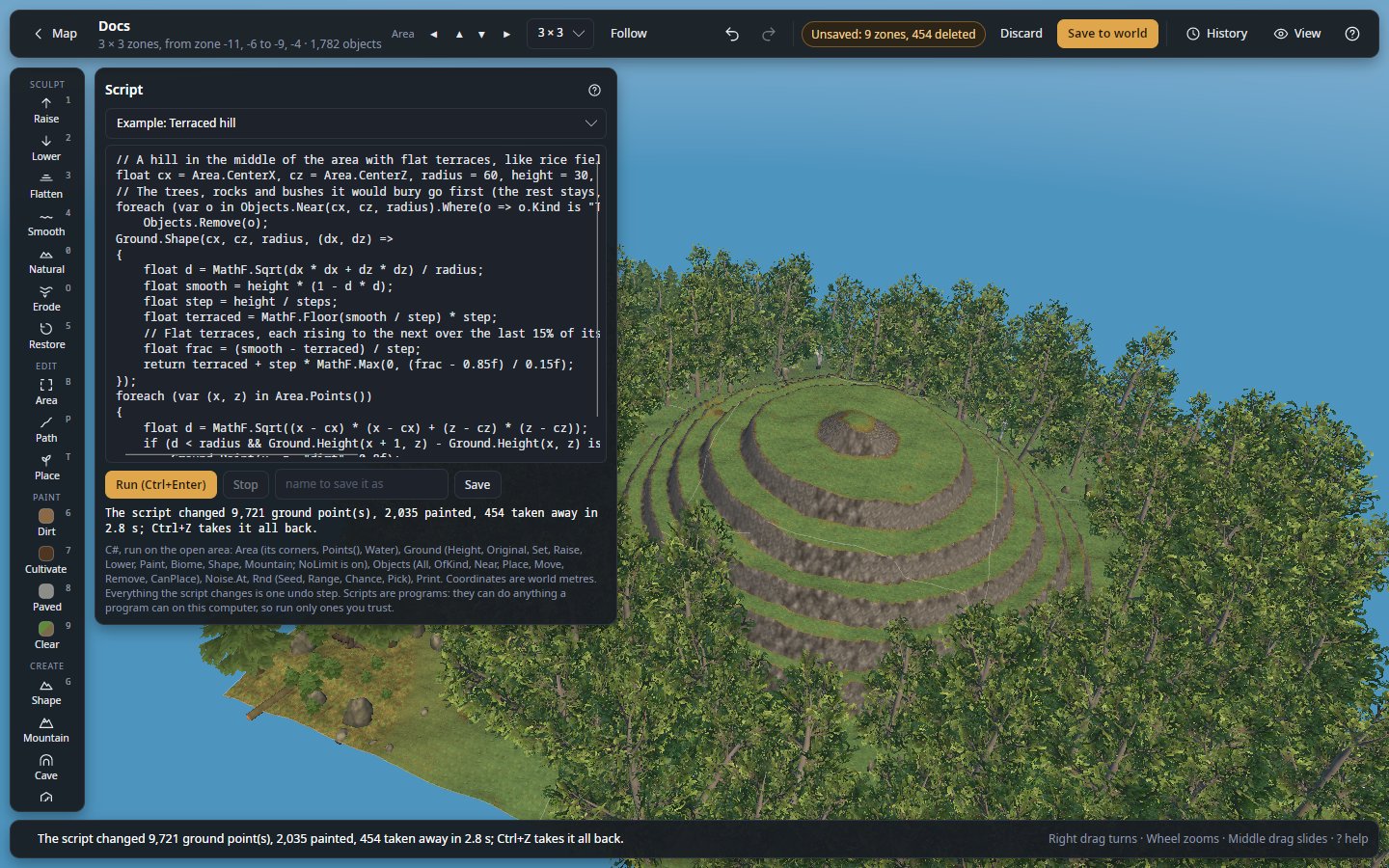Select the Smooth sculpt tool
This screenshot has width=1389, height=868.
(x=46, y=223)
